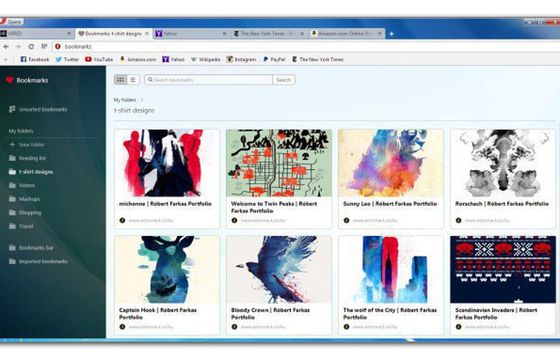
Task: Switch to the Amazon.com tab
Action: click(345, 34)
